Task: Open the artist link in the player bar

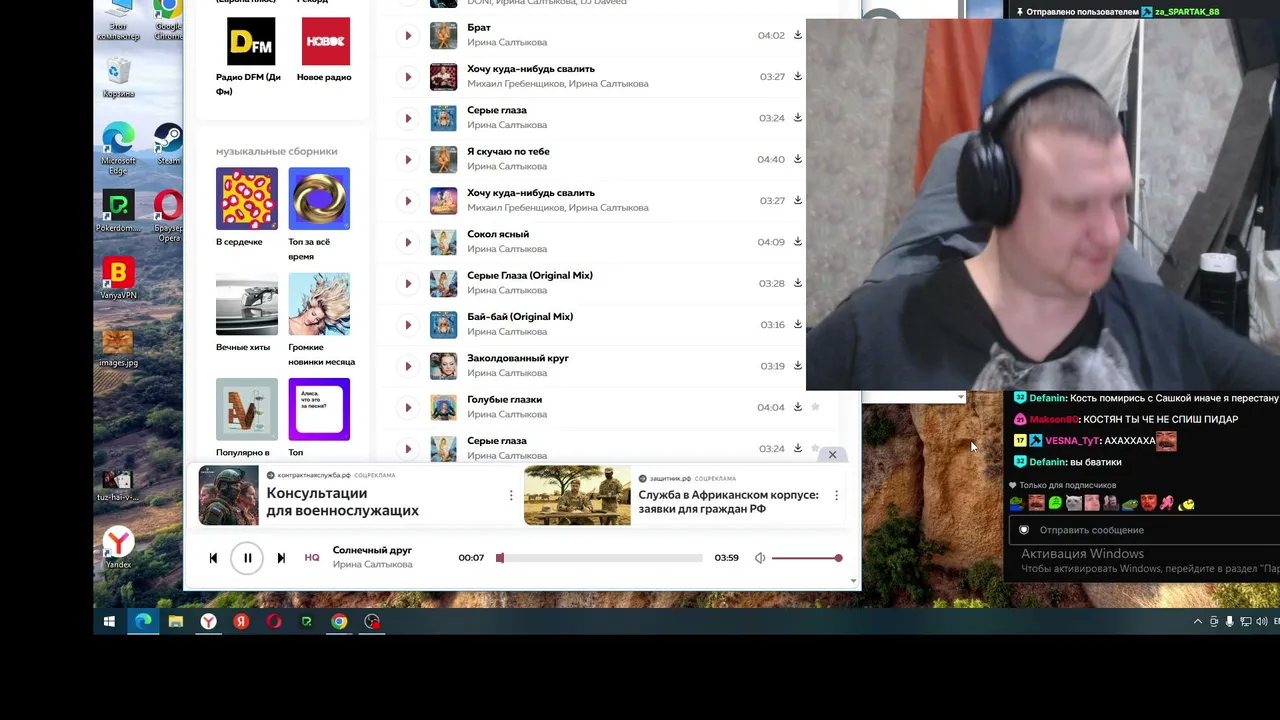Action: (x=372, y=565)
